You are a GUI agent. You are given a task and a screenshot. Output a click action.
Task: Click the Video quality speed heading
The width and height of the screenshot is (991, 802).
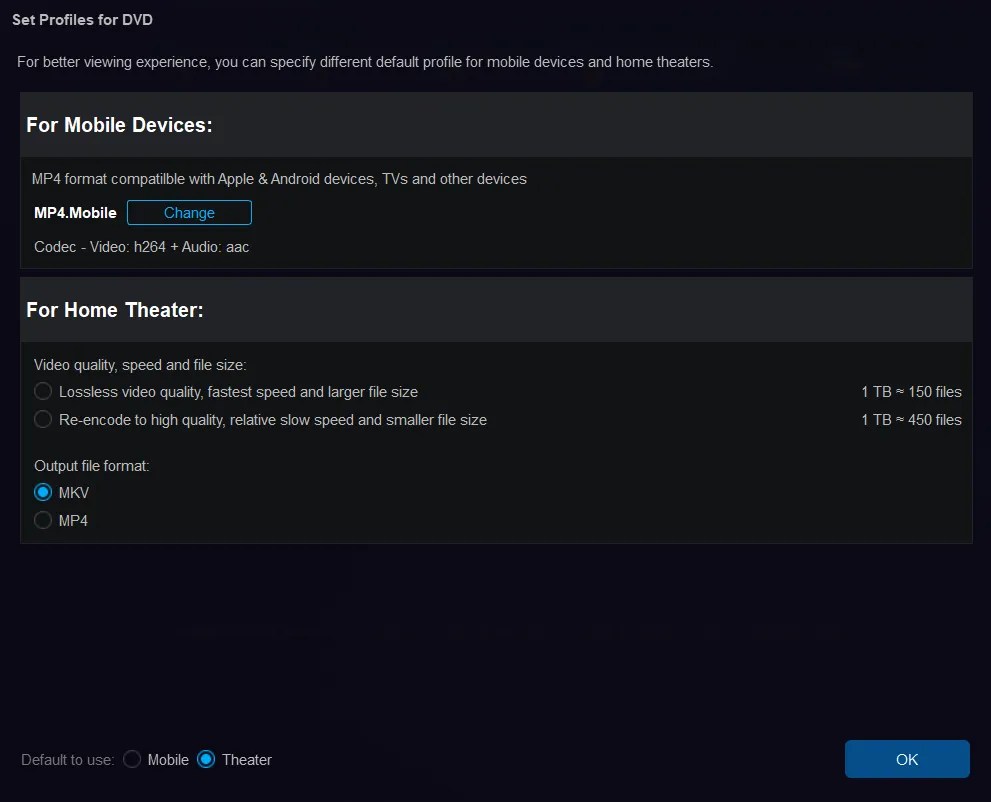click(140, 364)
